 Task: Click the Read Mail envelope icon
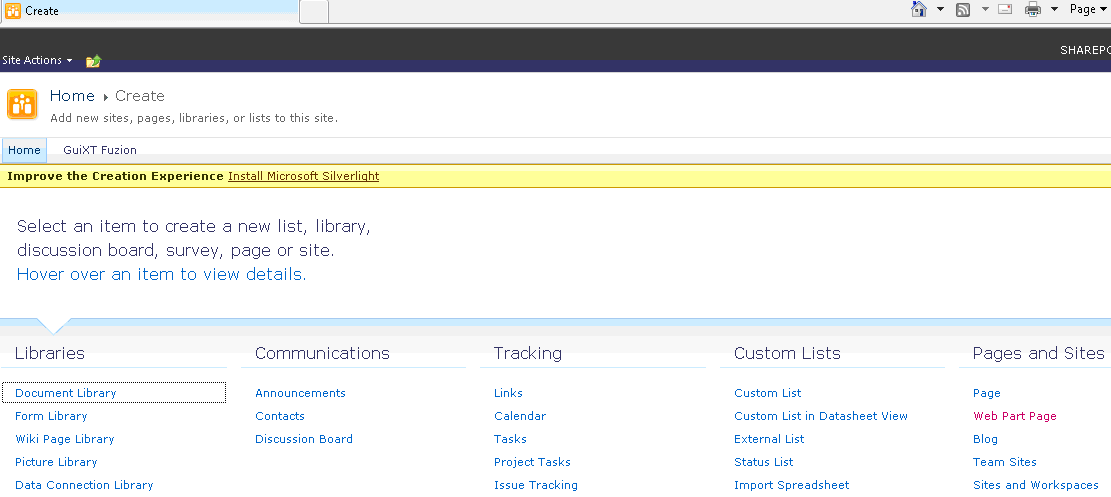tap(1005, 9)
